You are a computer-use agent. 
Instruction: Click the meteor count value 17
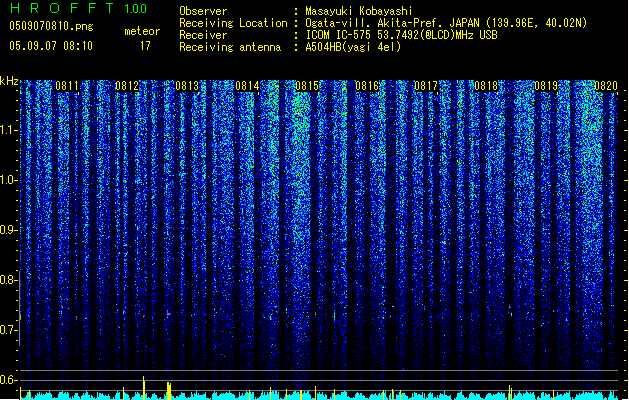point(145,46)
